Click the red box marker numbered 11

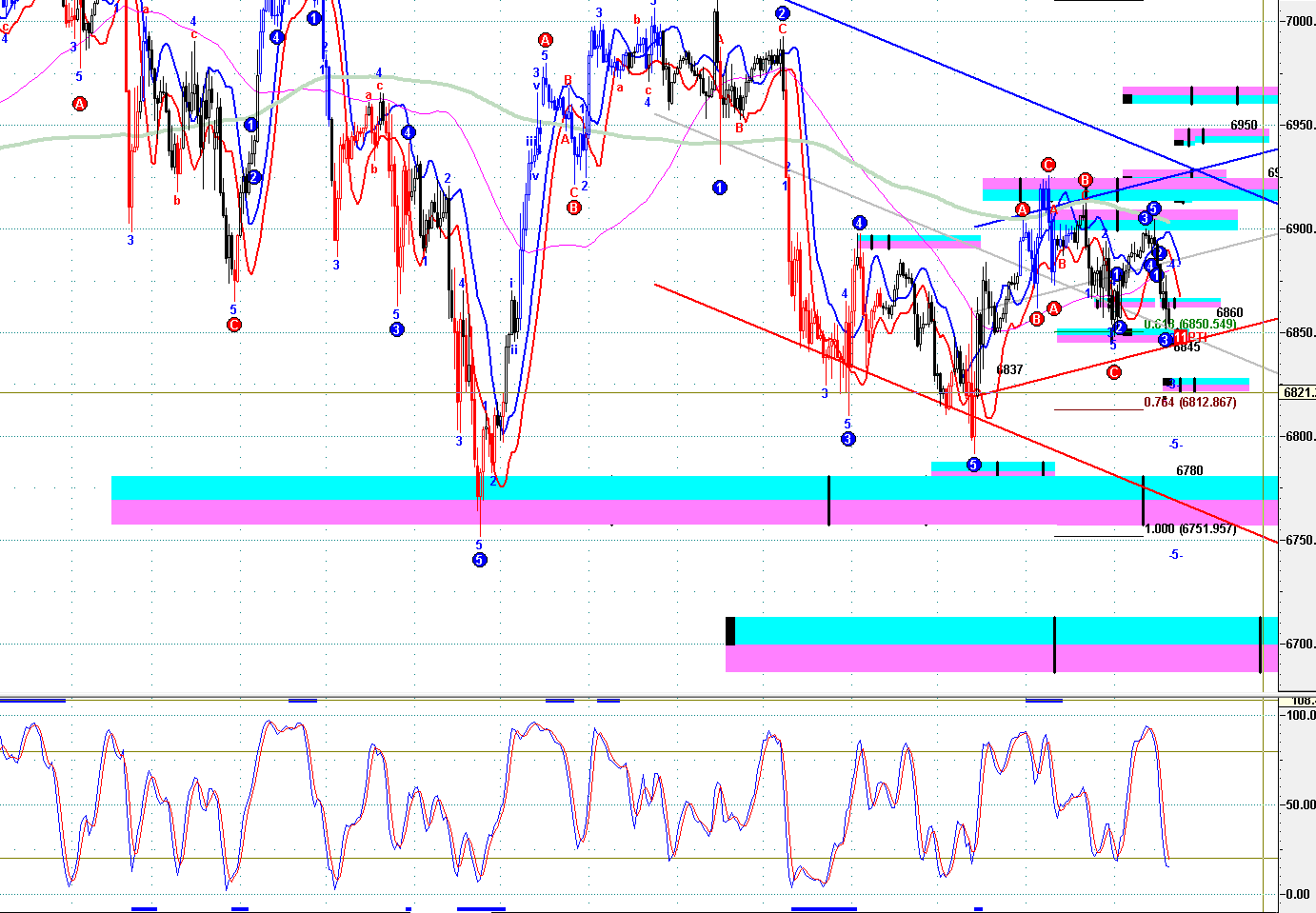[1181, 338]
